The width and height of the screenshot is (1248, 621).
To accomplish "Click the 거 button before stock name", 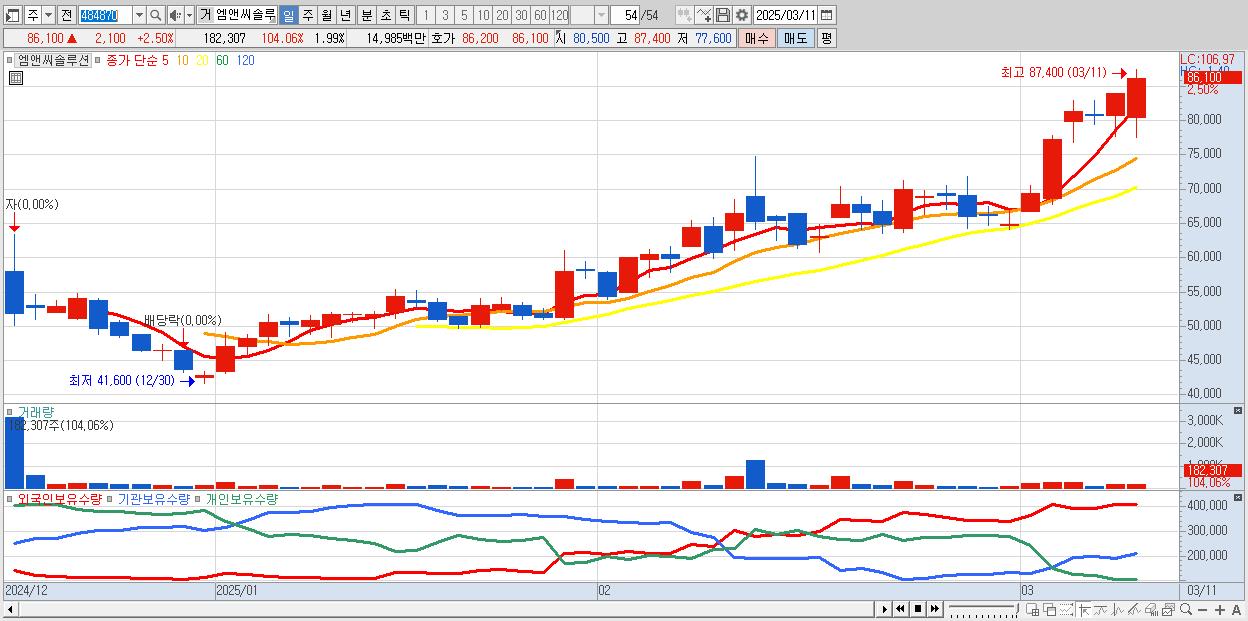I will (x=205, y=15).
